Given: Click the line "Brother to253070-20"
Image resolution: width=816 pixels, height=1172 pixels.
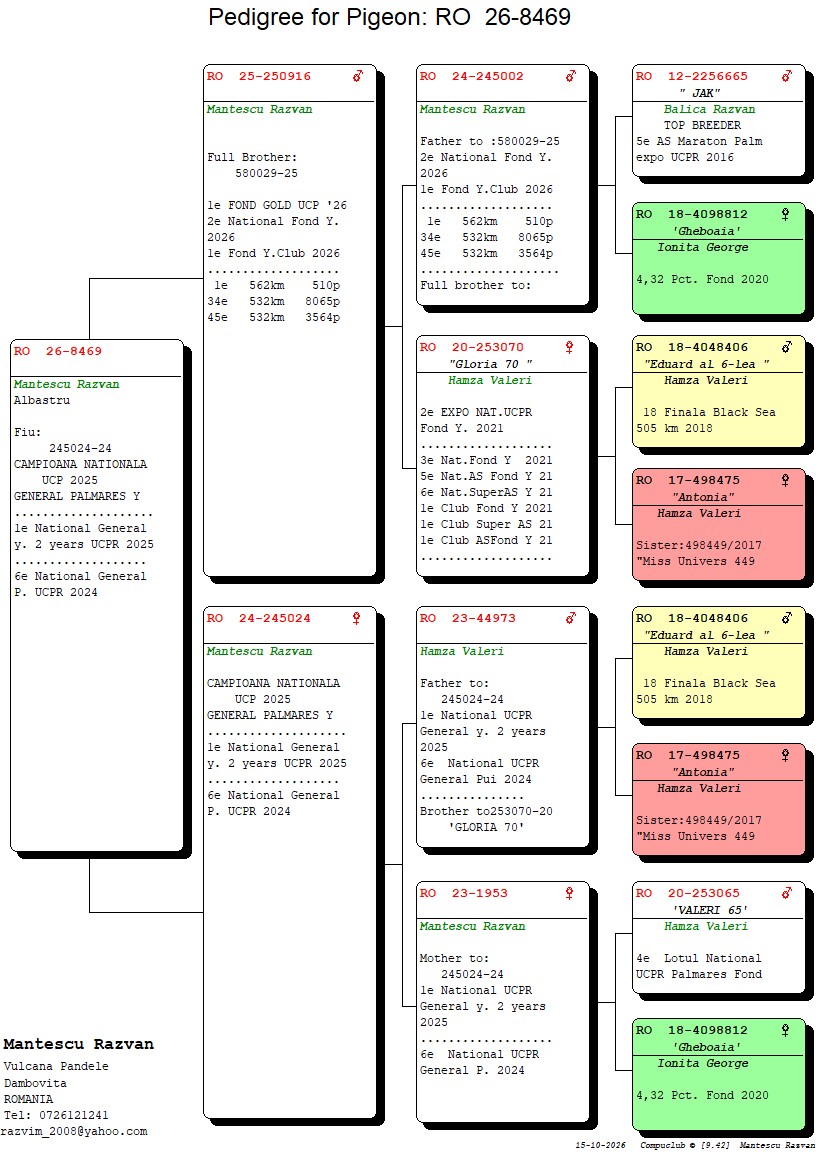Looking at the screenshot, I should tap(486, 812).
